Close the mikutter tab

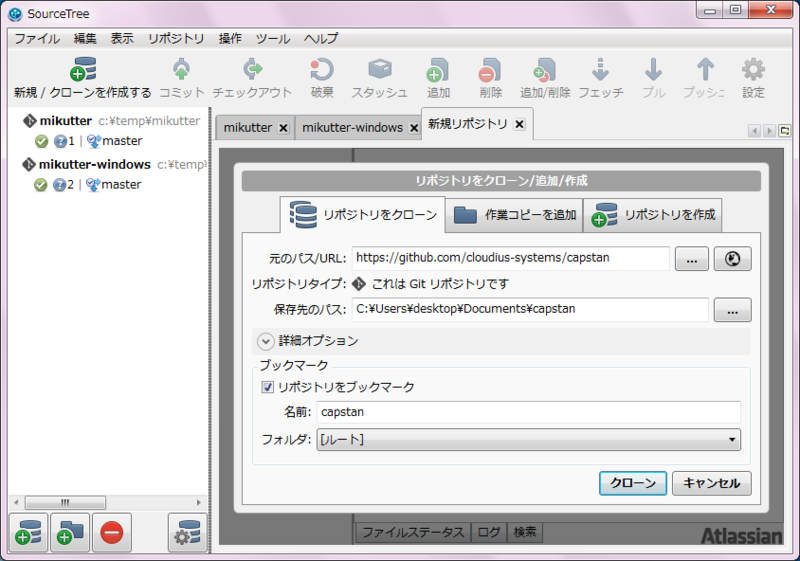284,128
